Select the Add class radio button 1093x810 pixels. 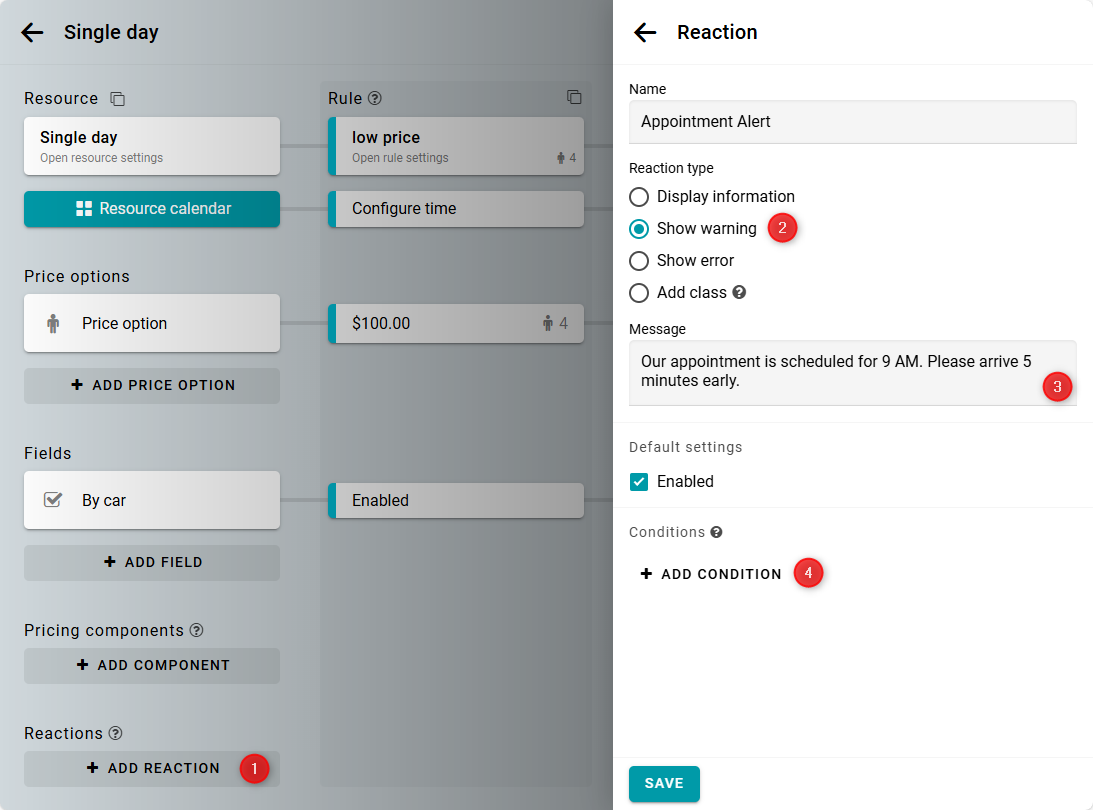(x=639, y=293)
